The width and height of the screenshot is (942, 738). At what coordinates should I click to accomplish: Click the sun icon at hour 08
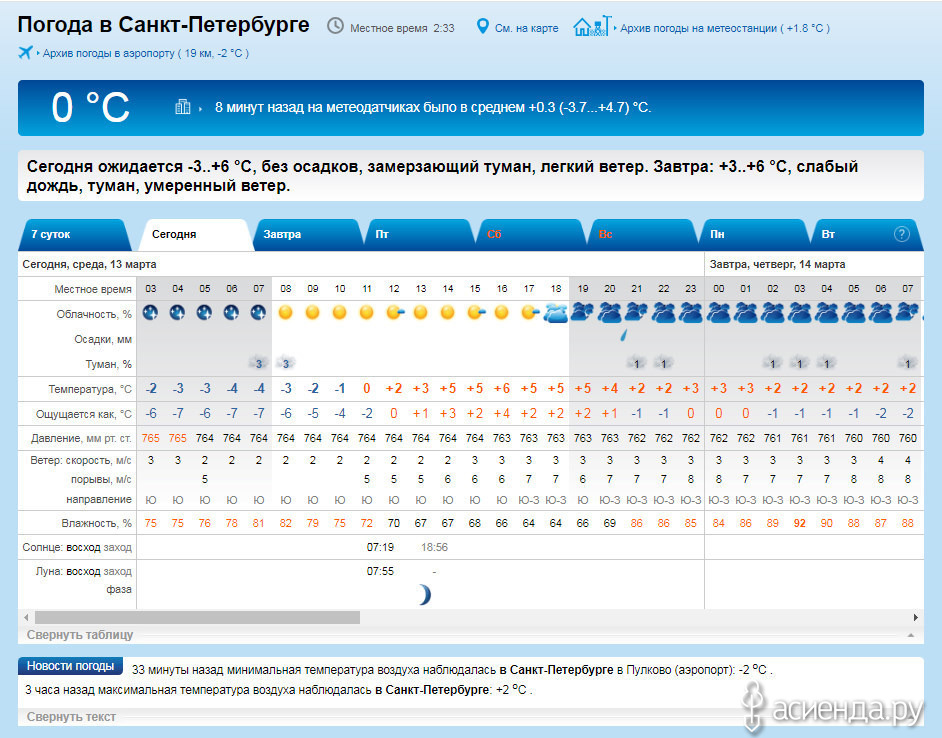pos(285,312)
